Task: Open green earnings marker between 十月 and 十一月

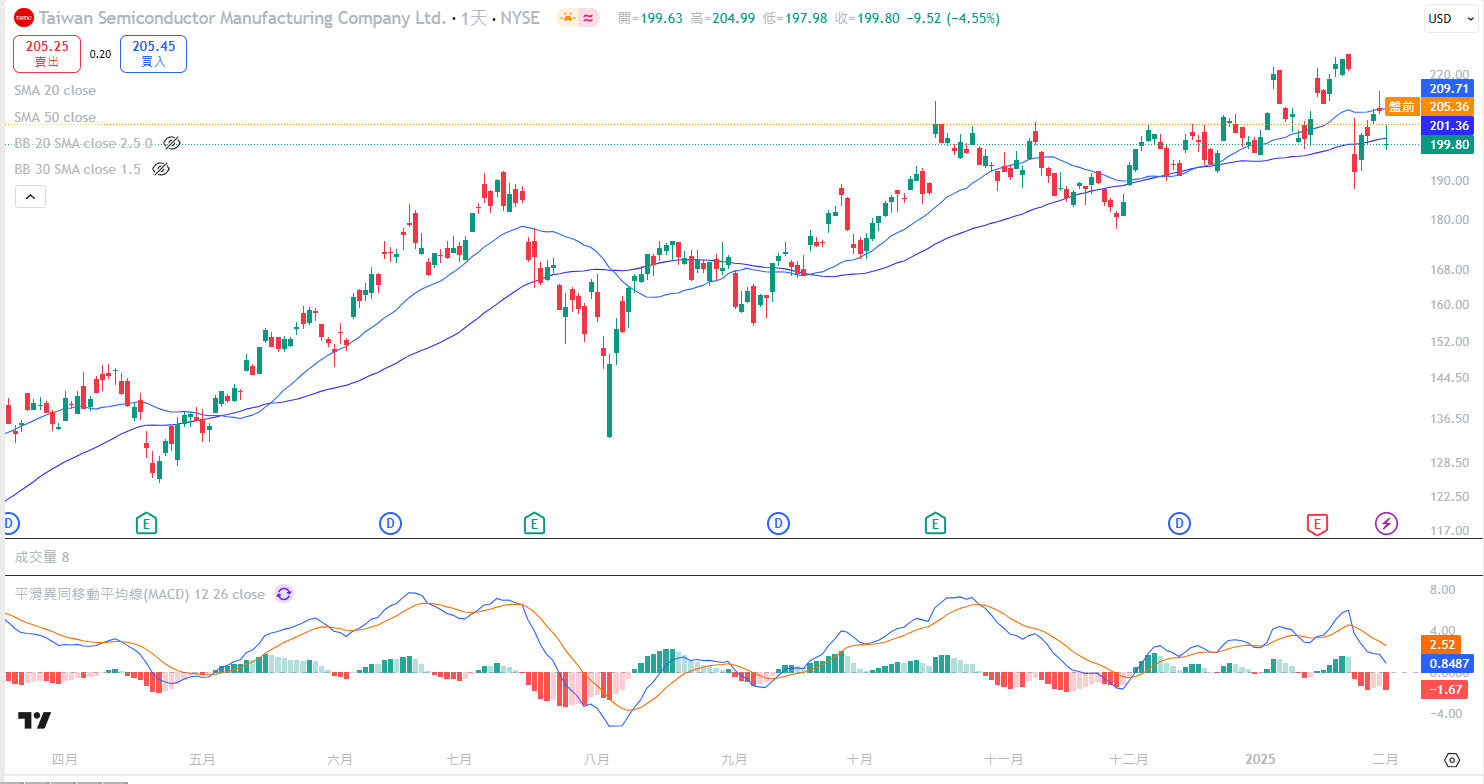Action: pos(935,523)
